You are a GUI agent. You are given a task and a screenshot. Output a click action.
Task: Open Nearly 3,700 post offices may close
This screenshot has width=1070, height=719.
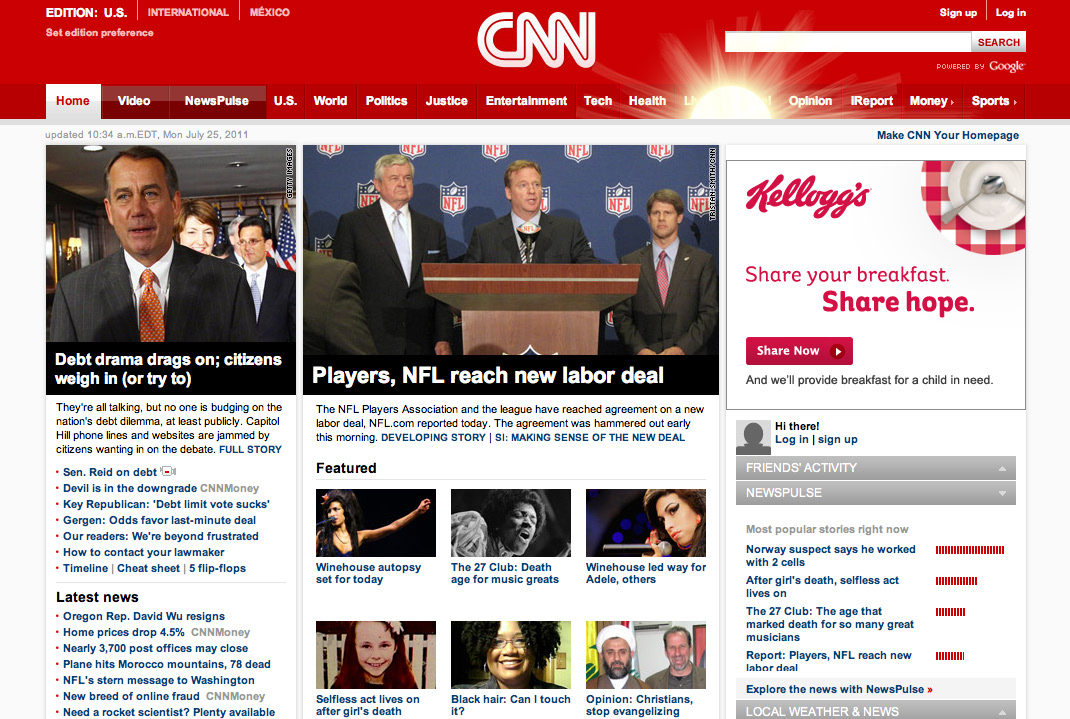156,648
